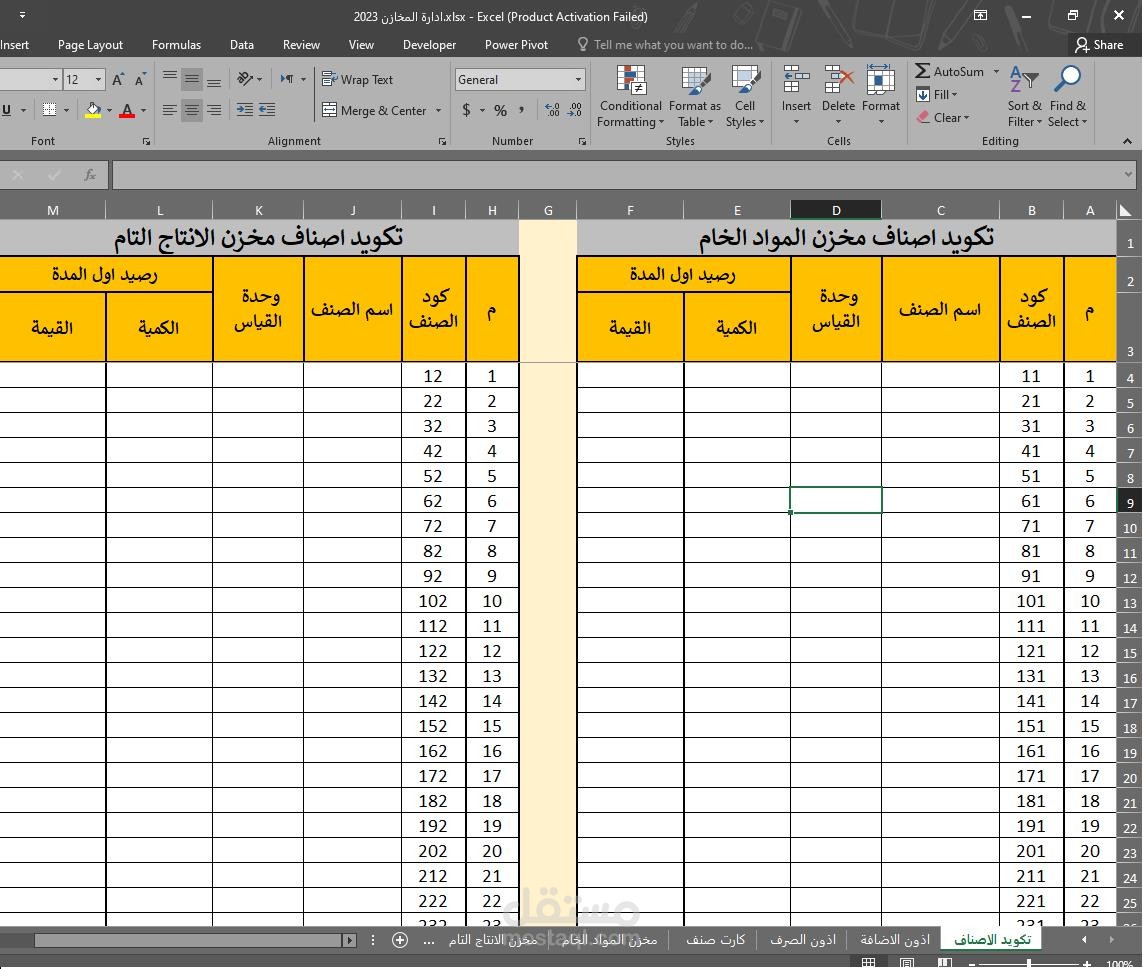Add a new sheet
Image resolution: width=1143 pixels, height=969 pixels.
(x=399, y=940)
